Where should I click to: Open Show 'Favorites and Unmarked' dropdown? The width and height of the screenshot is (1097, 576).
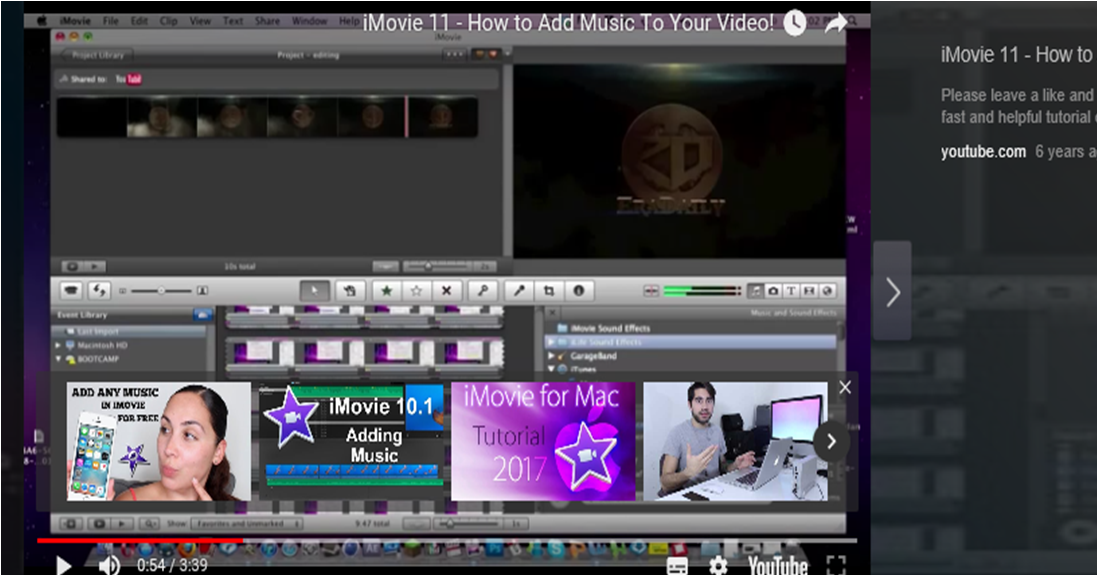point(248,524)
